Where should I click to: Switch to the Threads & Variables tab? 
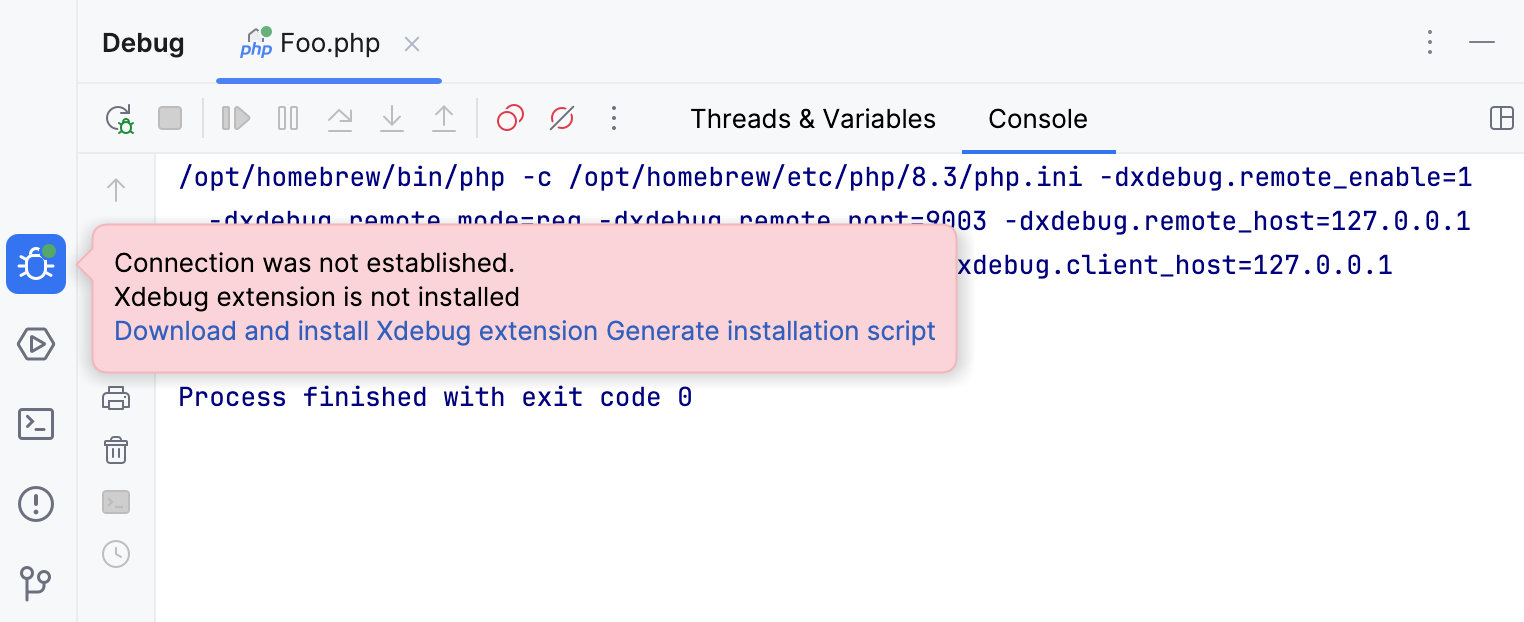[812, 118]
